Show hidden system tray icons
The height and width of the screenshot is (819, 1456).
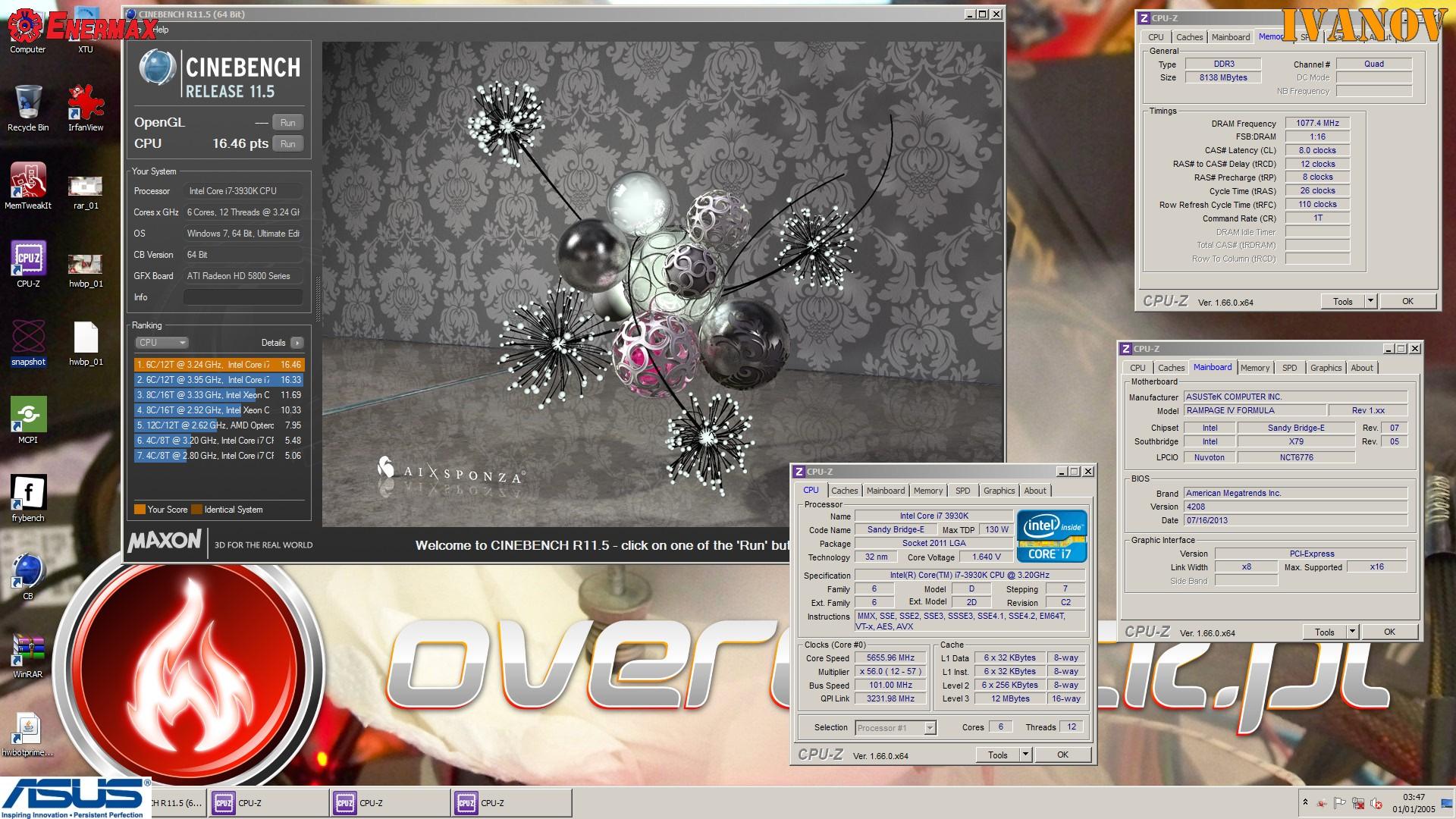tap(1305, 802)
